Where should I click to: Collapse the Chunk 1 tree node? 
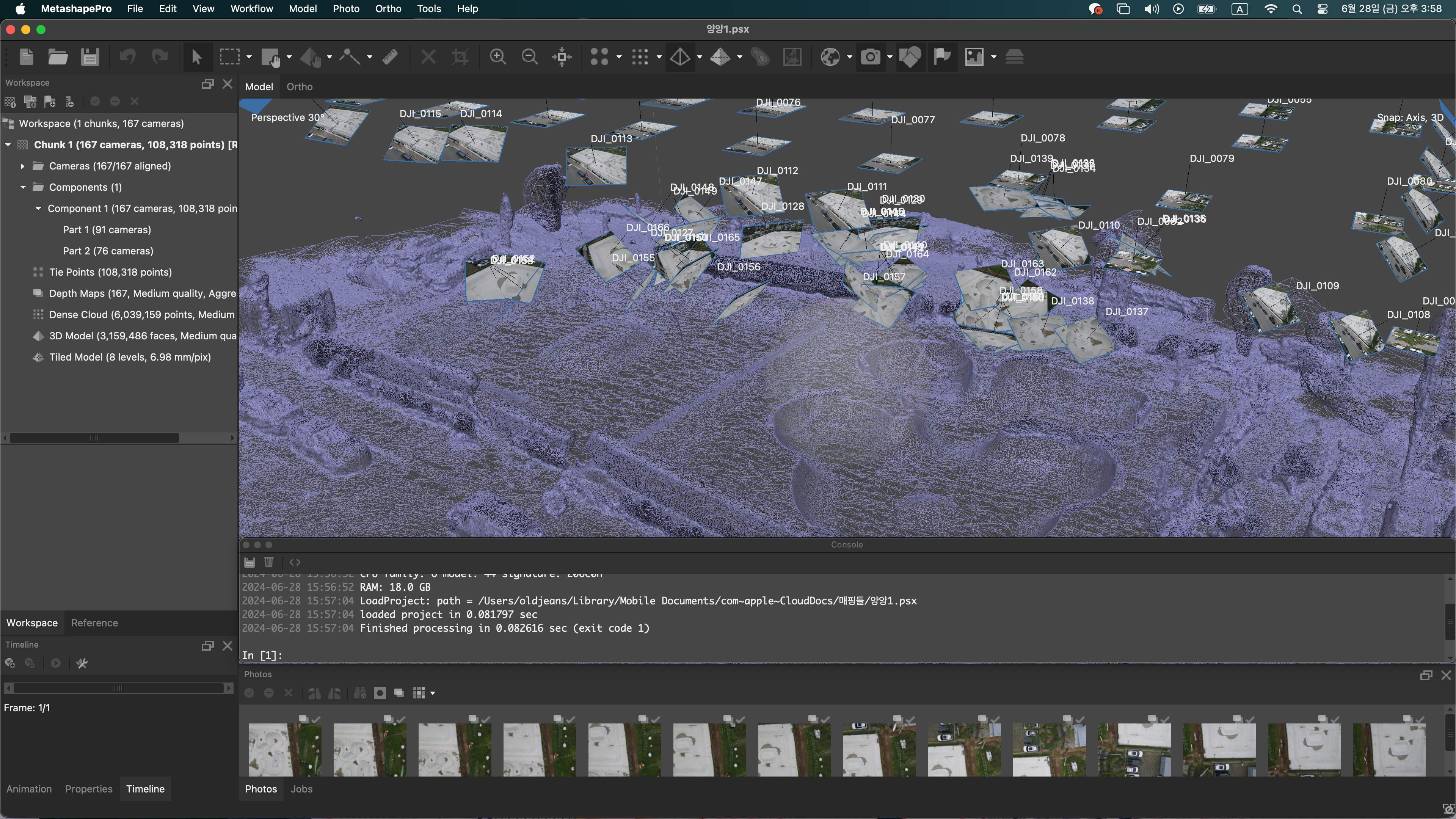(8, 145)
